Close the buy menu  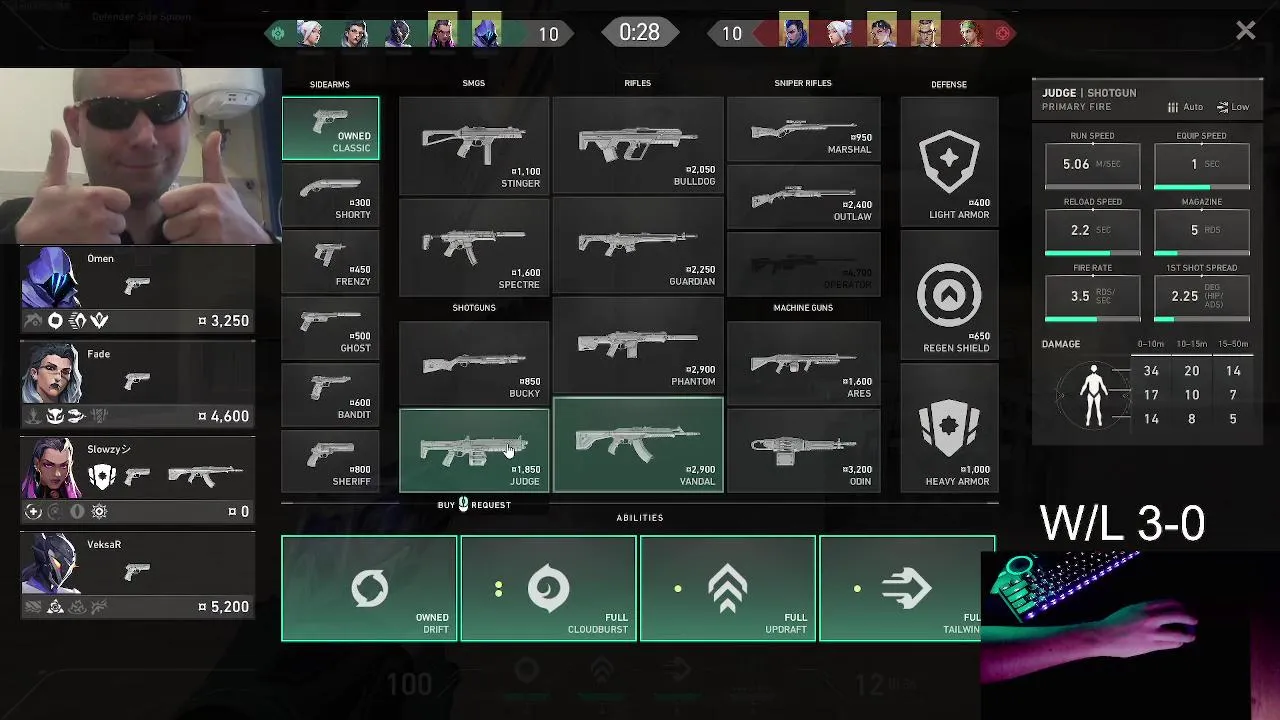coord(1245,31)
